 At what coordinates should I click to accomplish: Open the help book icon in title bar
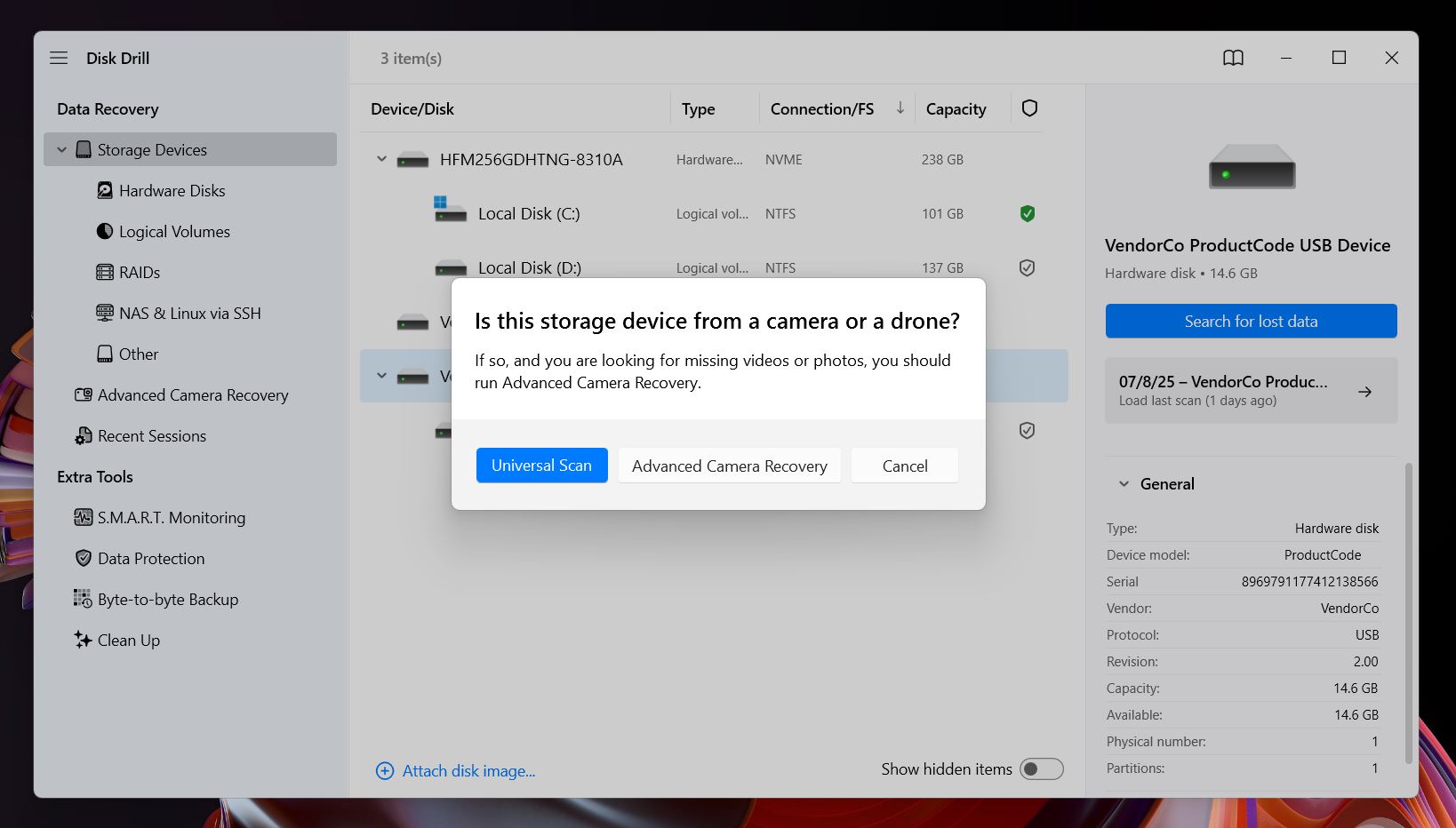pos(1233,58)
